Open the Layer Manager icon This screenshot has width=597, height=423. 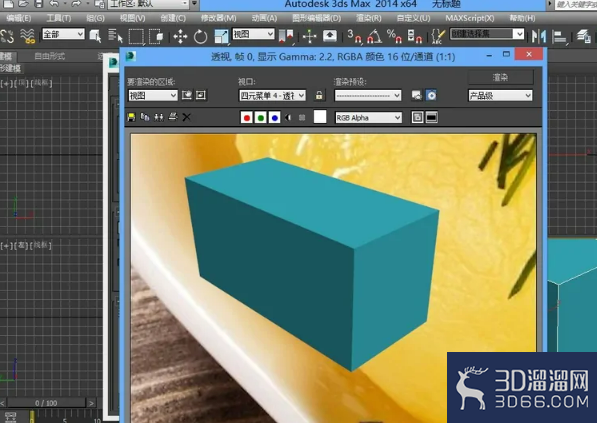click(583, 36)
